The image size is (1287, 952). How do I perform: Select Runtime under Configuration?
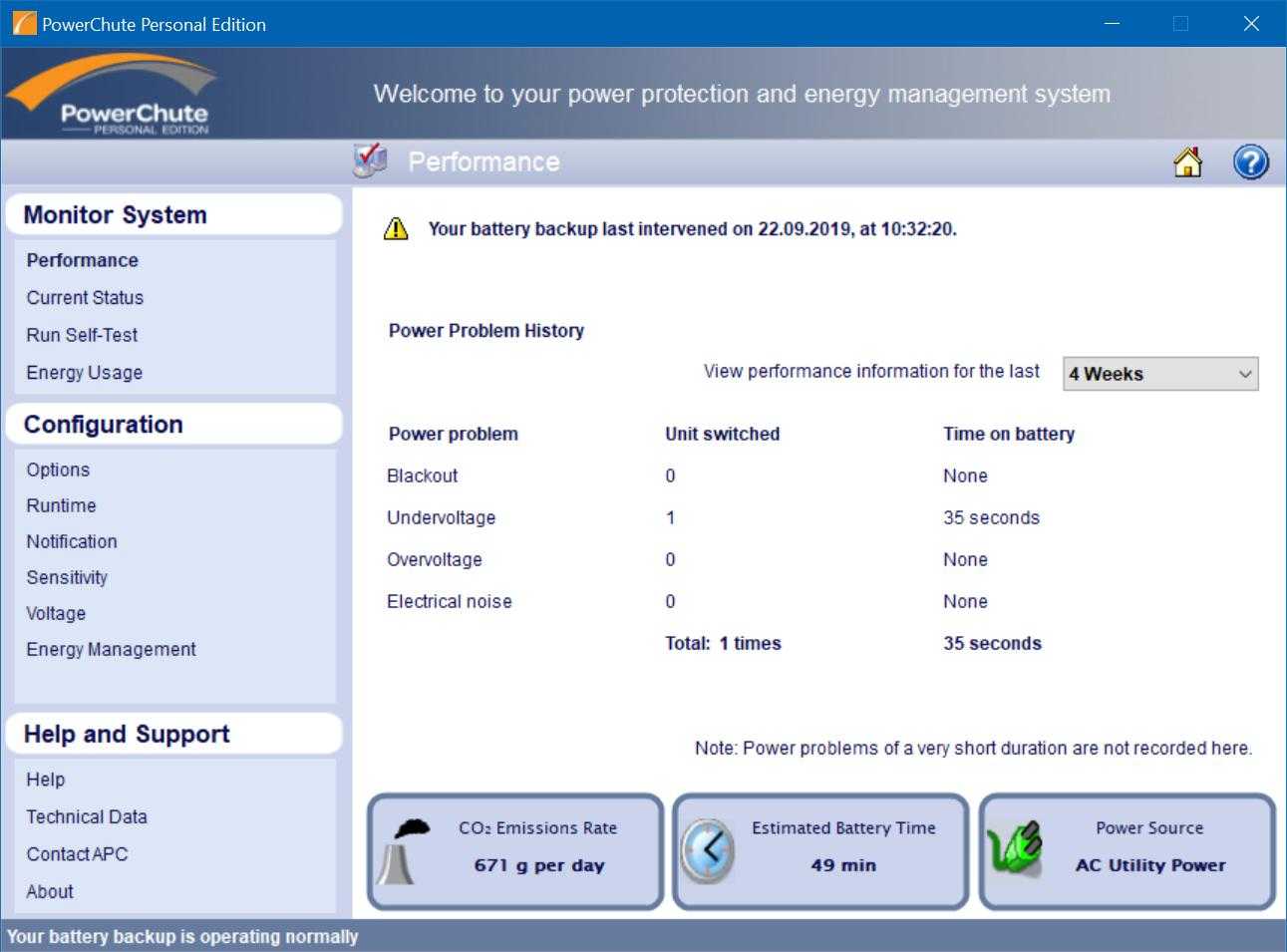(61, 505)
